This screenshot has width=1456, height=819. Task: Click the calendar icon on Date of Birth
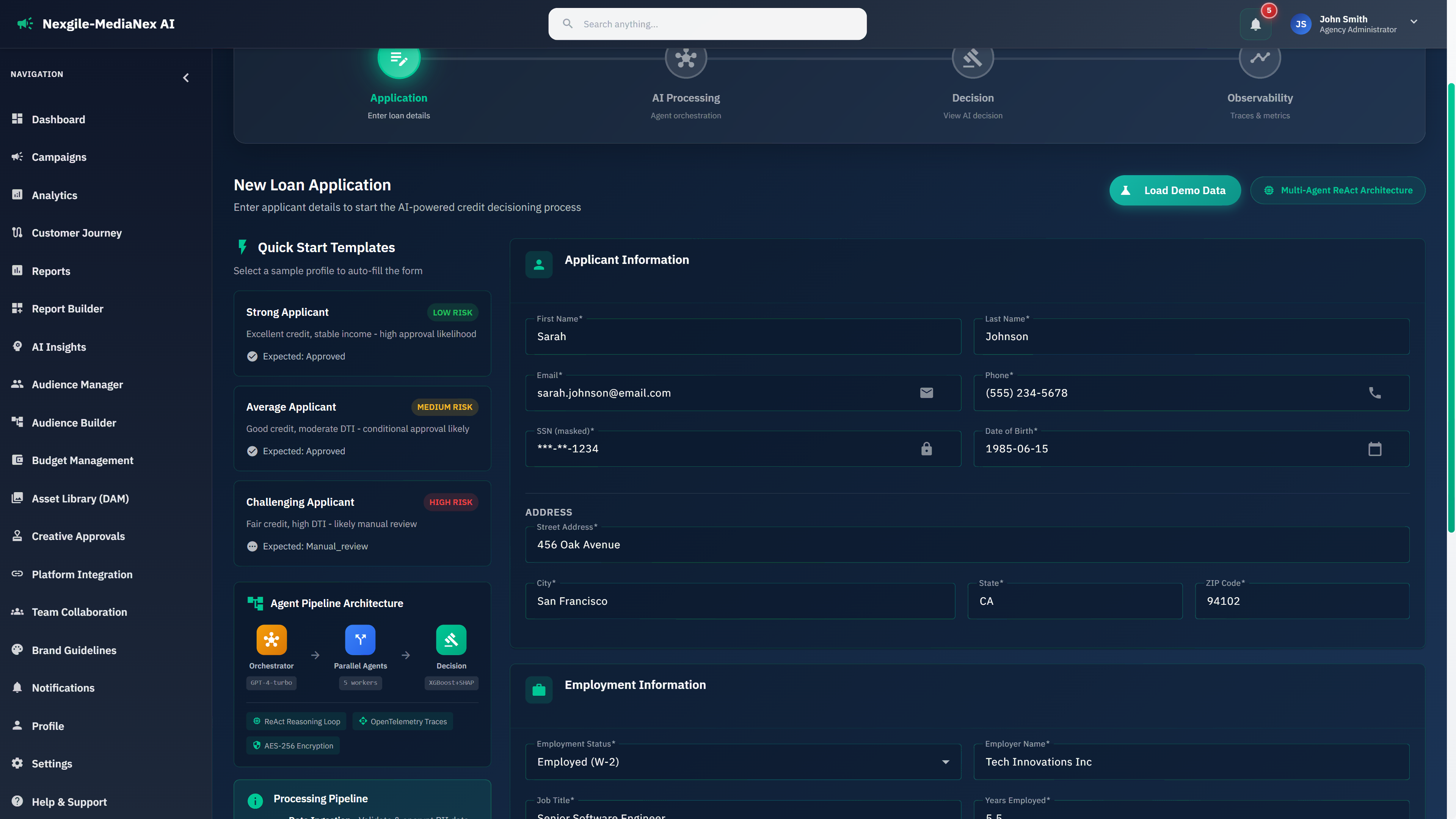tap(1374, 449)
